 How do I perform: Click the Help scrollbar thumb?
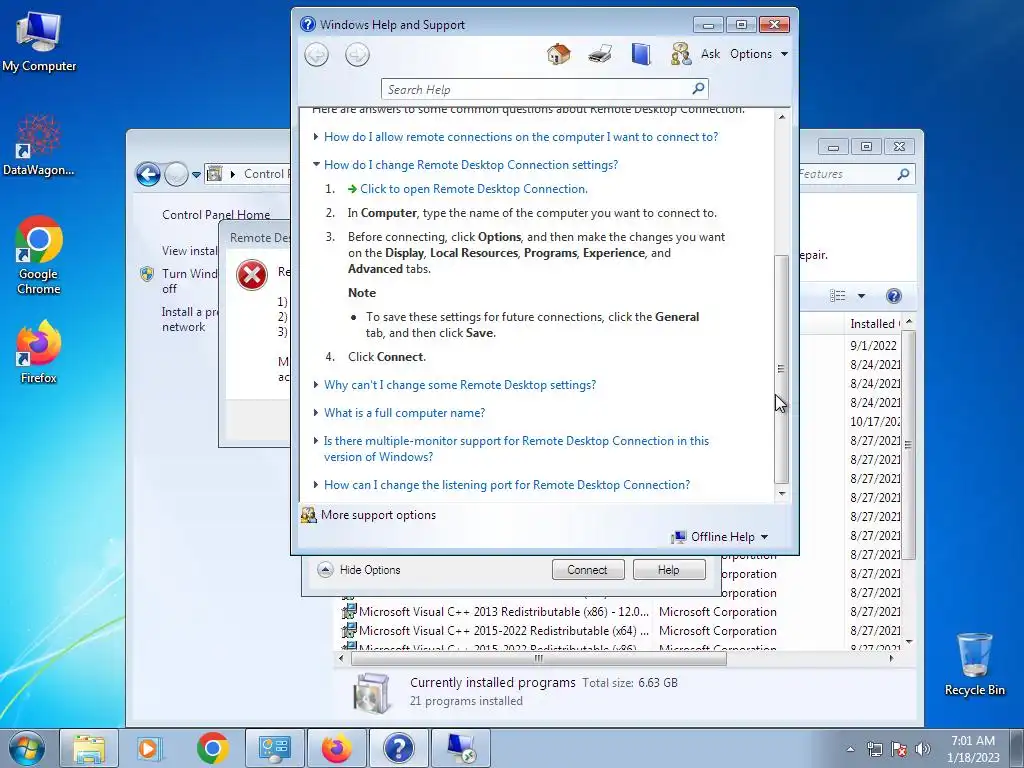tap(782, 369)
